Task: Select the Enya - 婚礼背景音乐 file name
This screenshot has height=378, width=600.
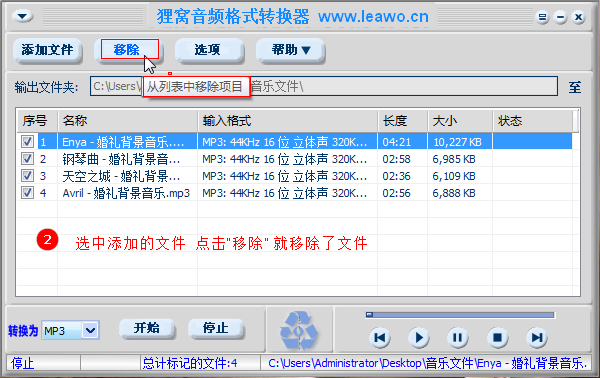Action: pos(123,142)
